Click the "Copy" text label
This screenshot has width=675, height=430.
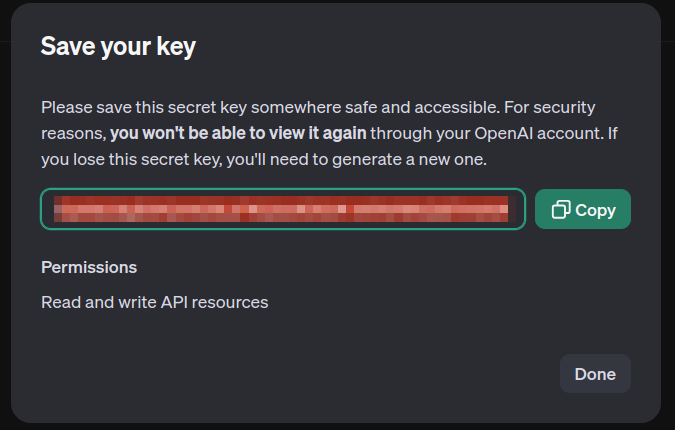click(596, 210)
